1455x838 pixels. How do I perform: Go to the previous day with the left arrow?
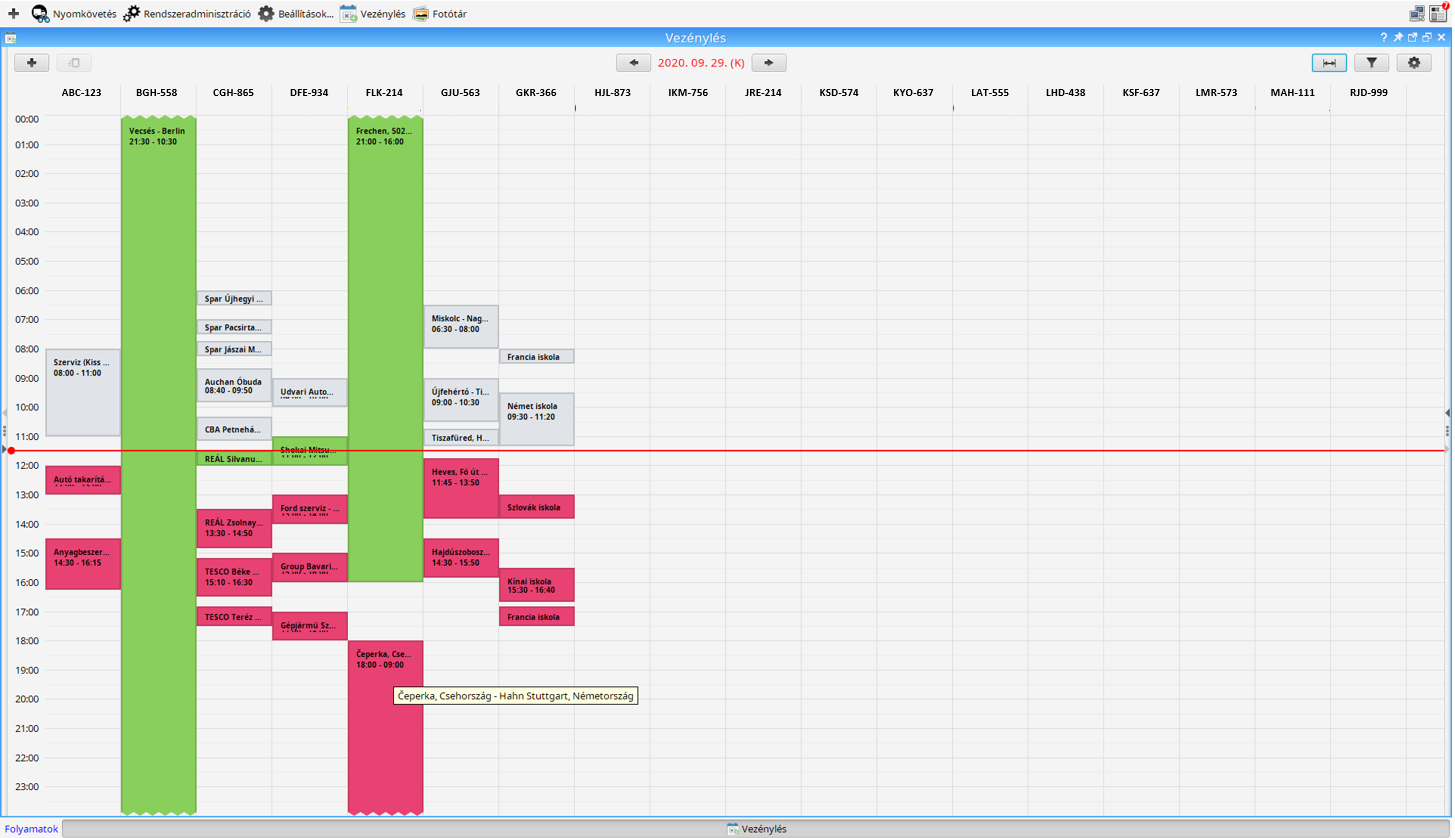(633, 63)
